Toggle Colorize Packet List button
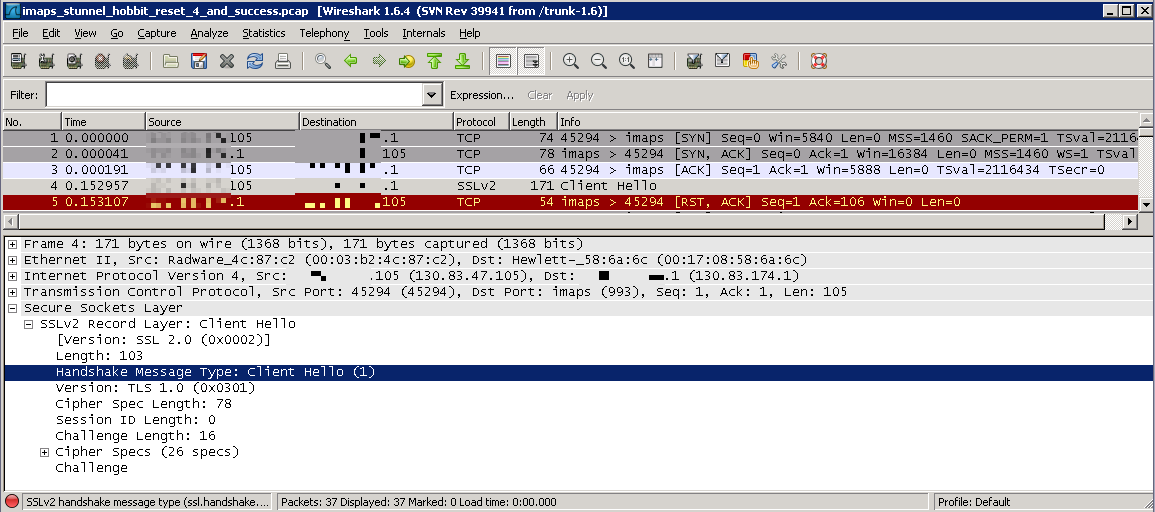 (503, 61)
